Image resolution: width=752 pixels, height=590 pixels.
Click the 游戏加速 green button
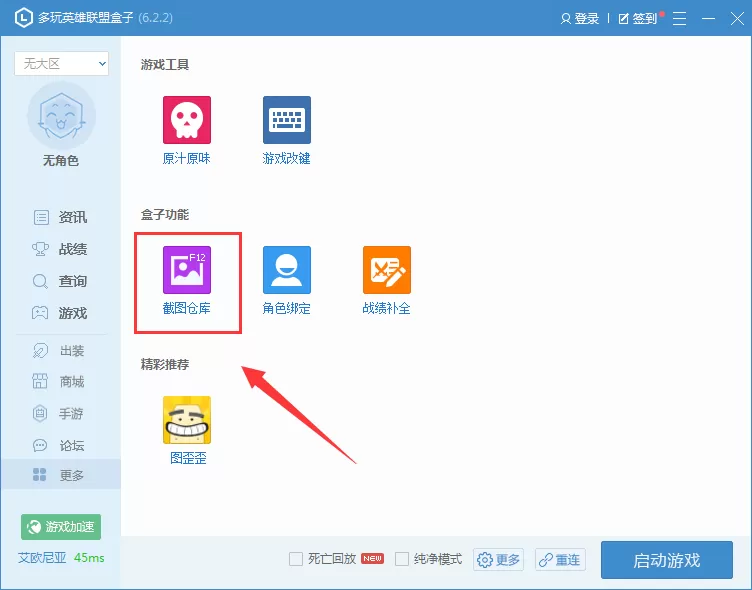click(x=61, y=527)
